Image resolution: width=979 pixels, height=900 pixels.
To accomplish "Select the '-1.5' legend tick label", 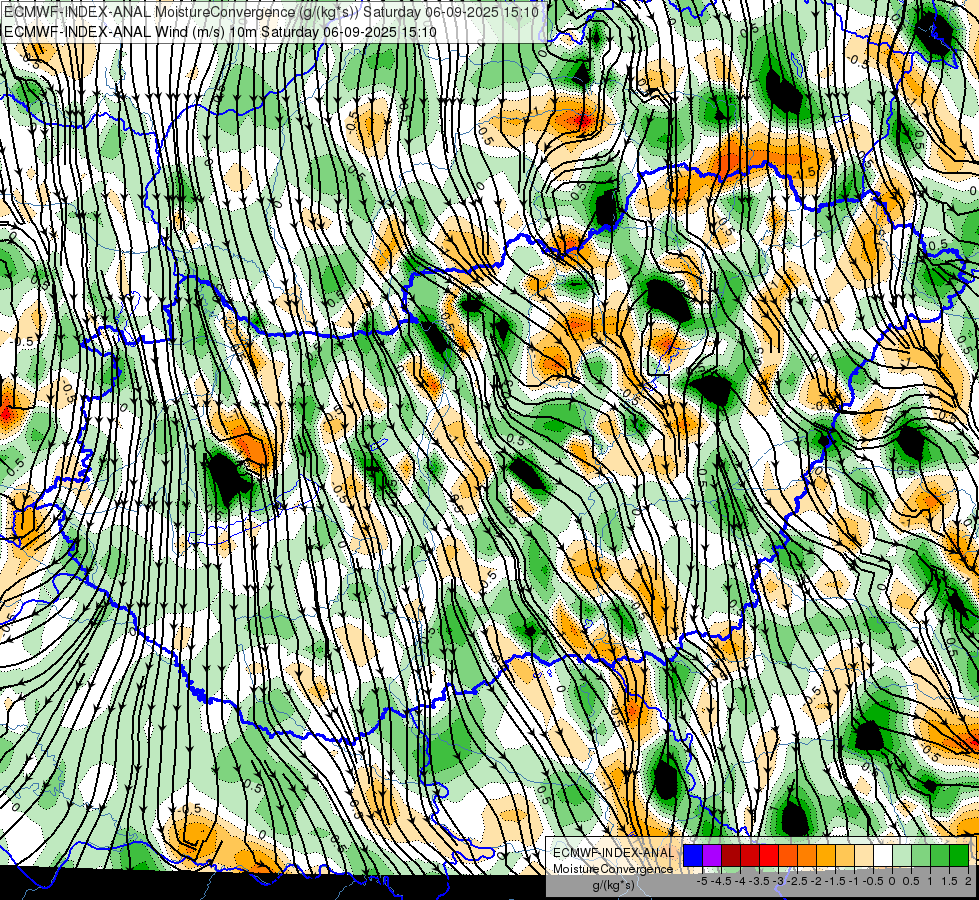I will 835,881.
